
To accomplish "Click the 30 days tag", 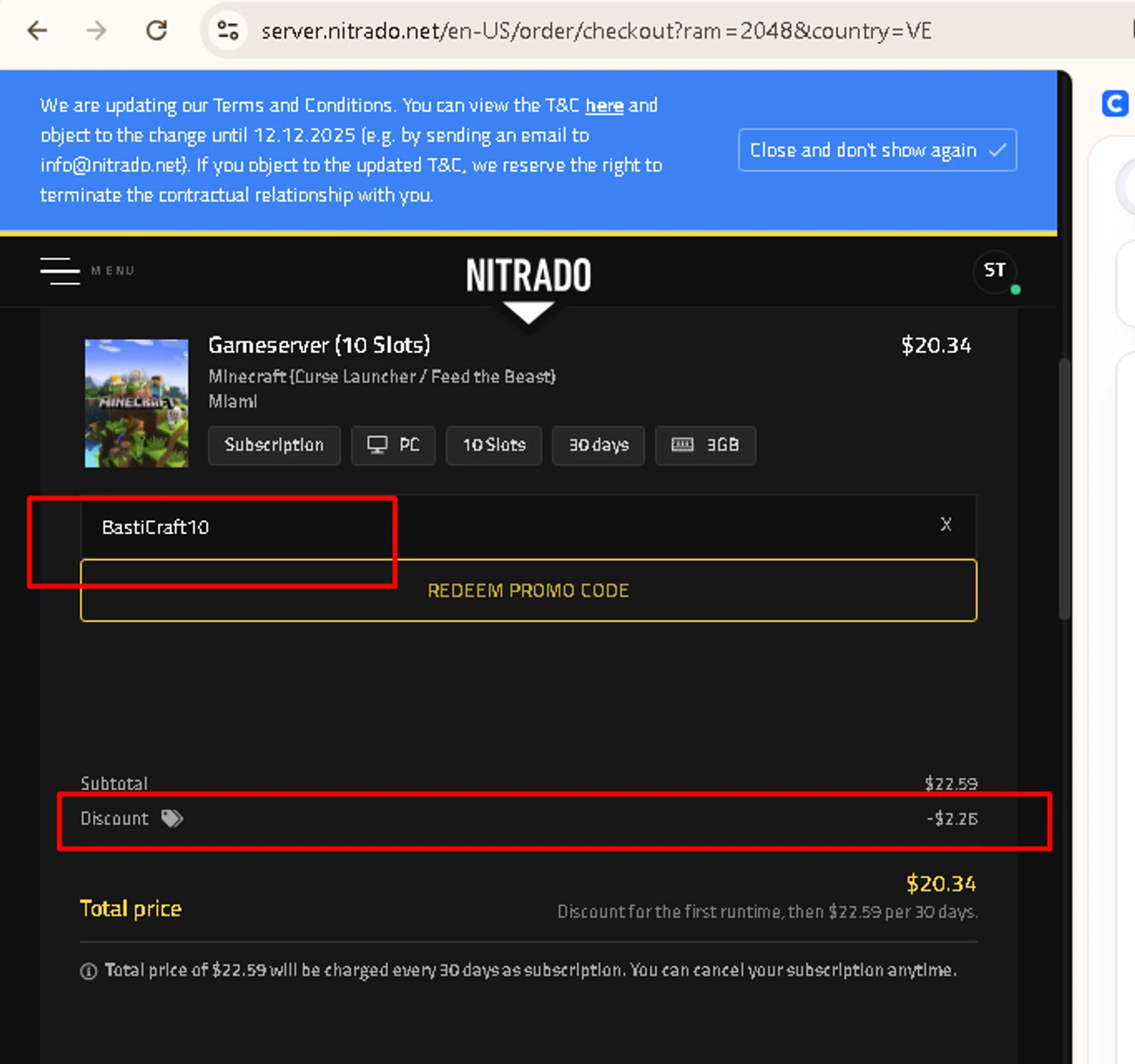I will [598, 445].
